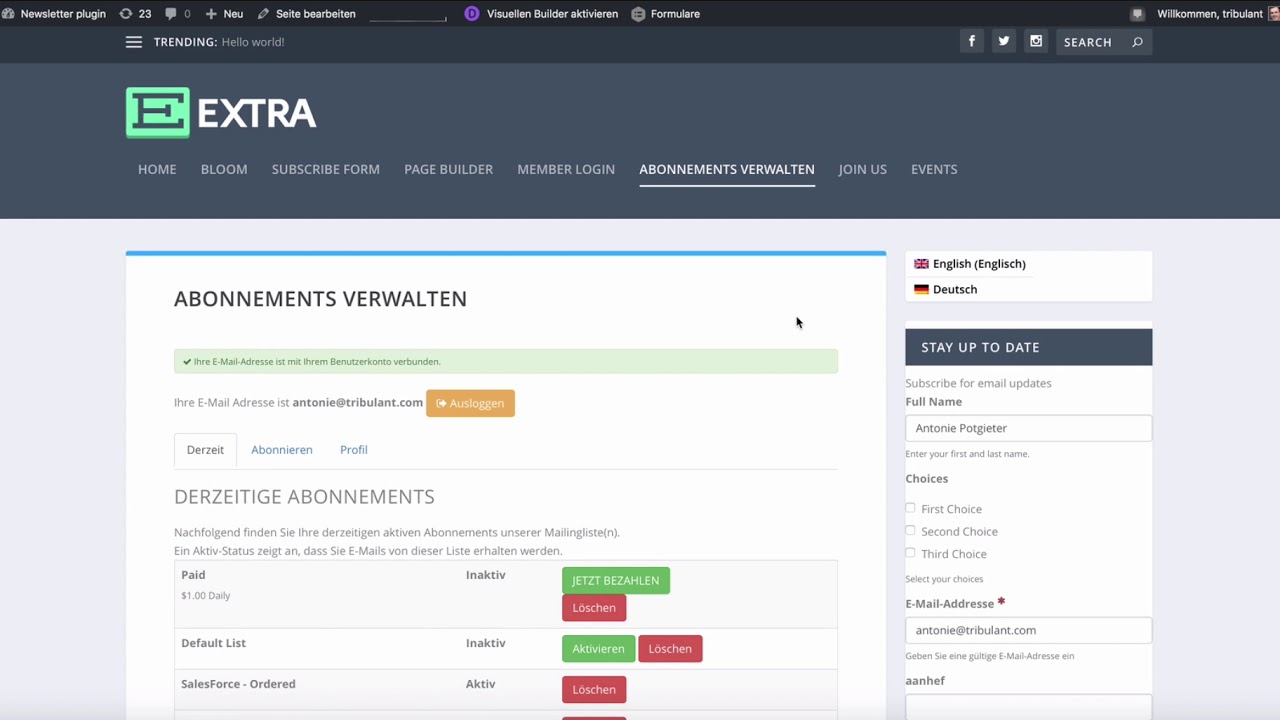Open the Derzeit tab

[205, 450]
